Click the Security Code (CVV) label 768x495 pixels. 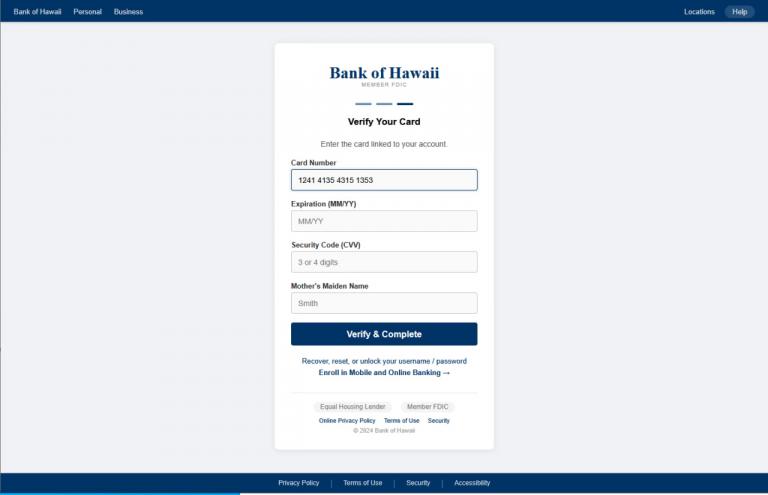[x=326, y=245]
